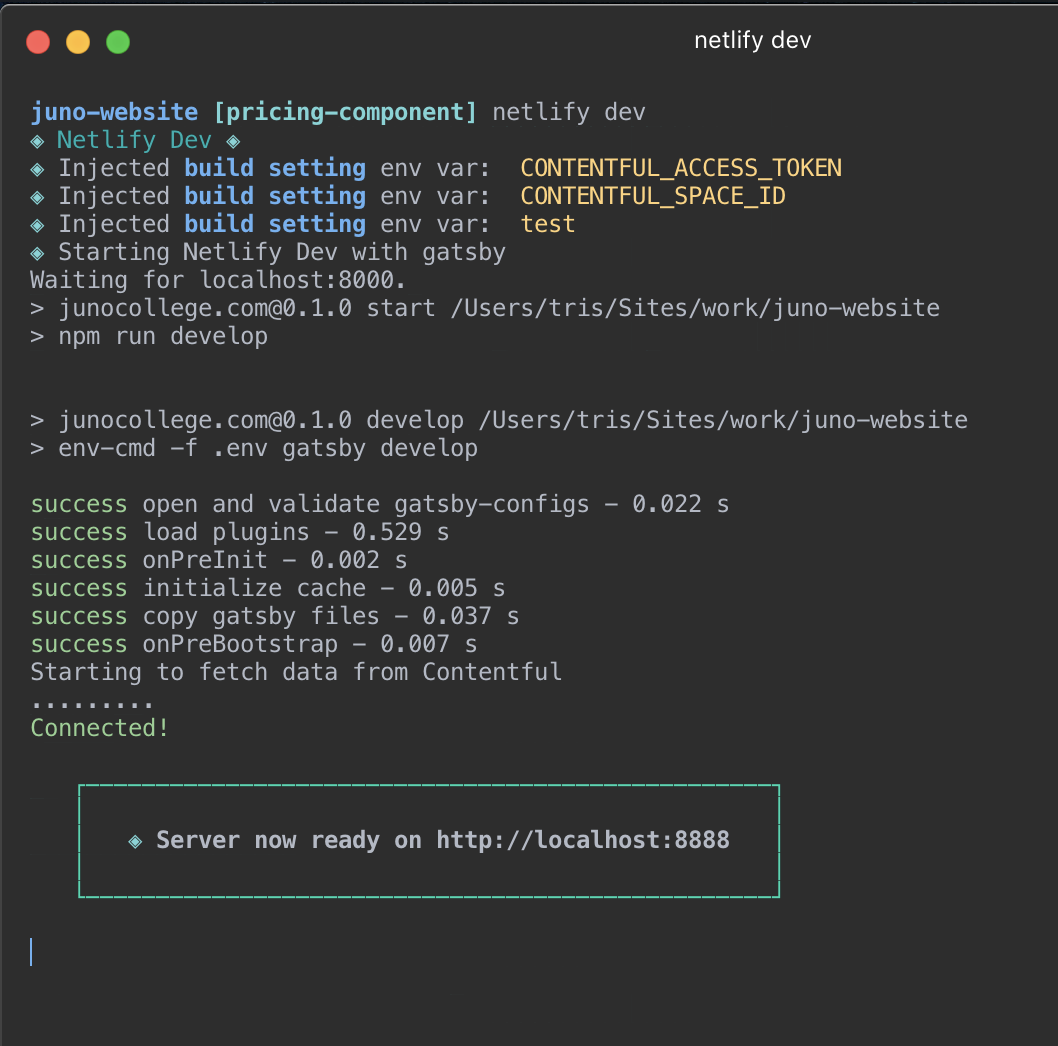Click the diamond icon before 'Netlify Dev'
Viewport: 1058px width, 1046px height.
point(38,141)
